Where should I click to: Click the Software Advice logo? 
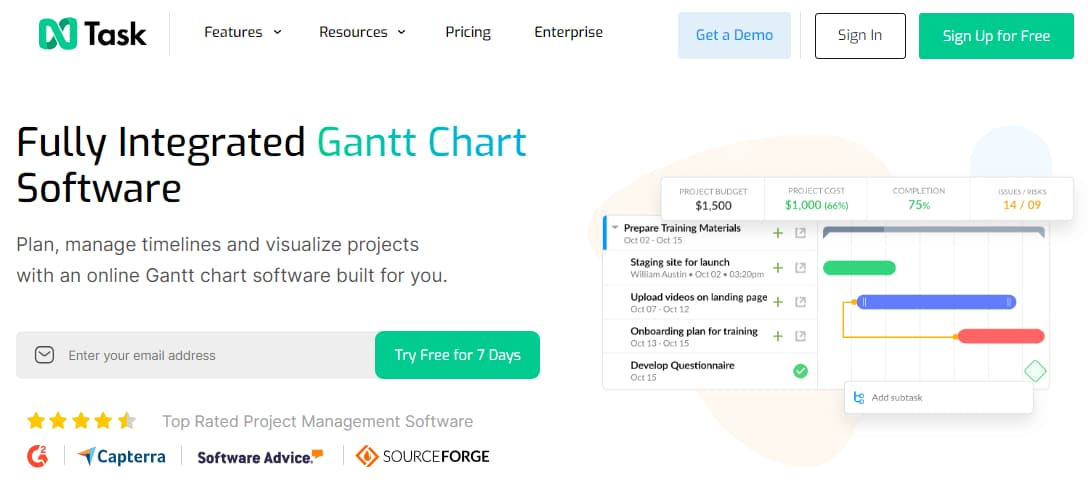tap(260, 457)
